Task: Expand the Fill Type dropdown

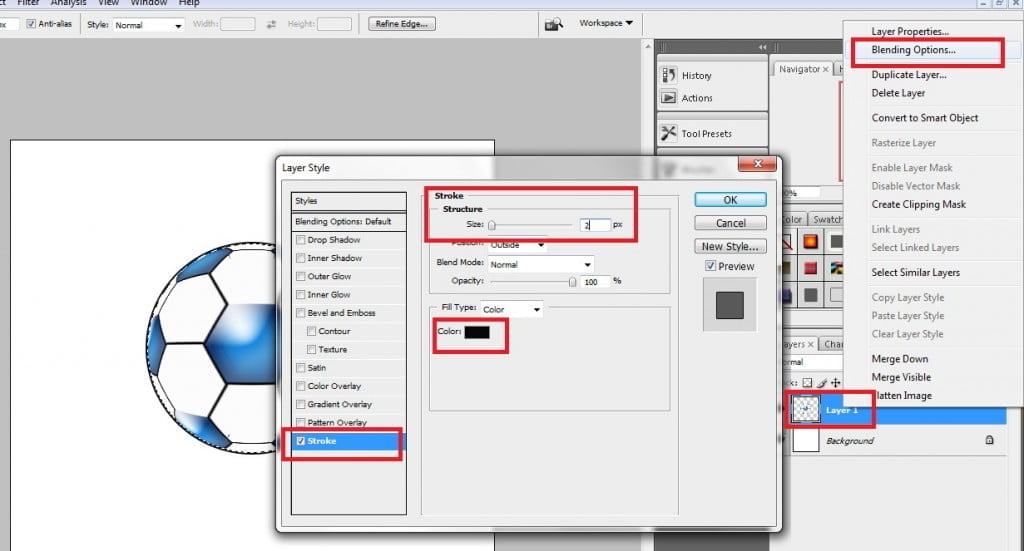Action: click(511, 310)
